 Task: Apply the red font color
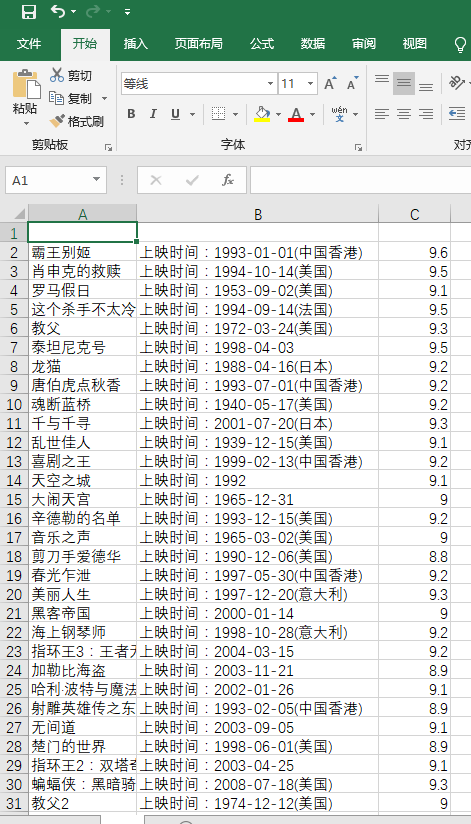point(296,114)
